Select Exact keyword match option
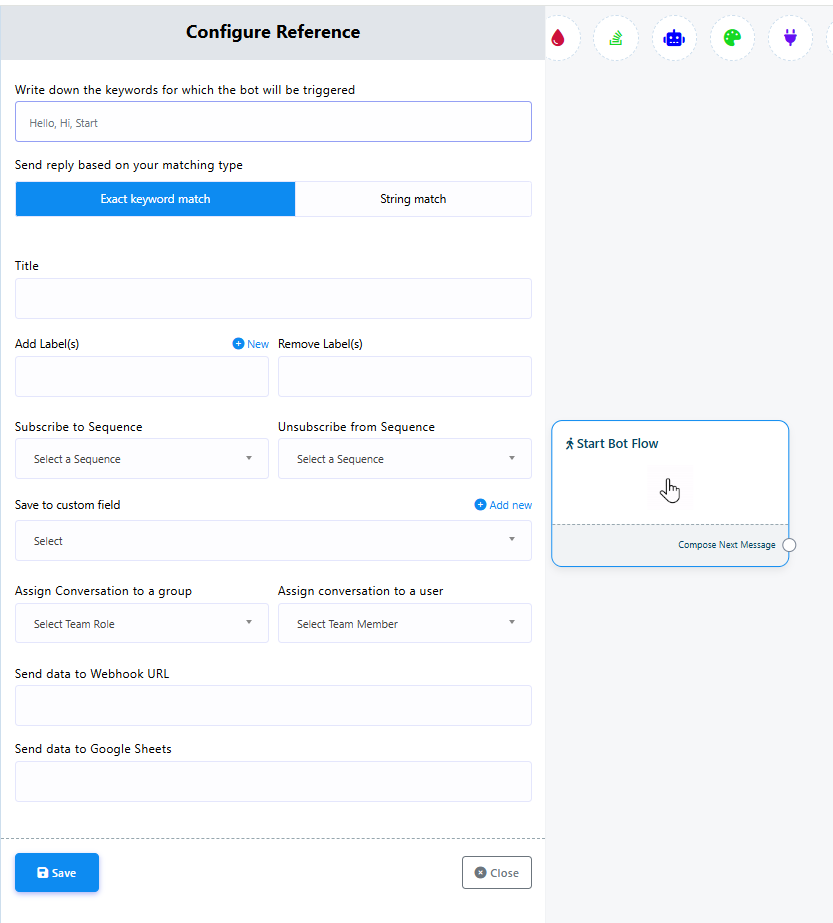833x923 pixels. pyautogui.click(x=155, y=199)
